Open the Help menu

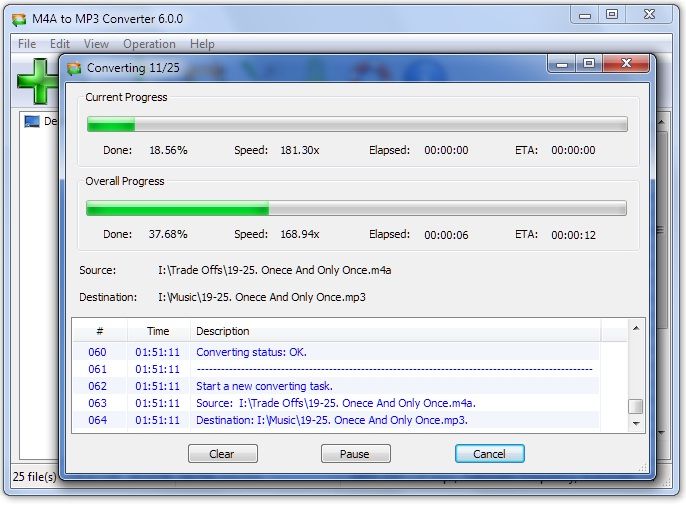click(x=202, y=44)
